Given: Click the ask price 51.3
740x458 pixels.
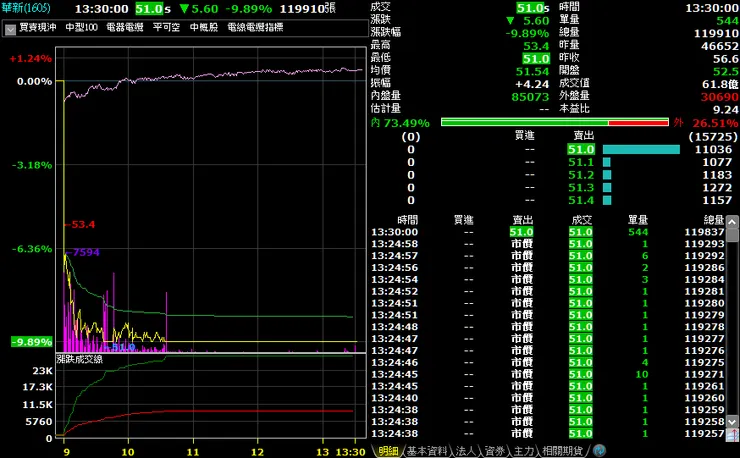Looking at the screenshot, I should pos(581,188).
